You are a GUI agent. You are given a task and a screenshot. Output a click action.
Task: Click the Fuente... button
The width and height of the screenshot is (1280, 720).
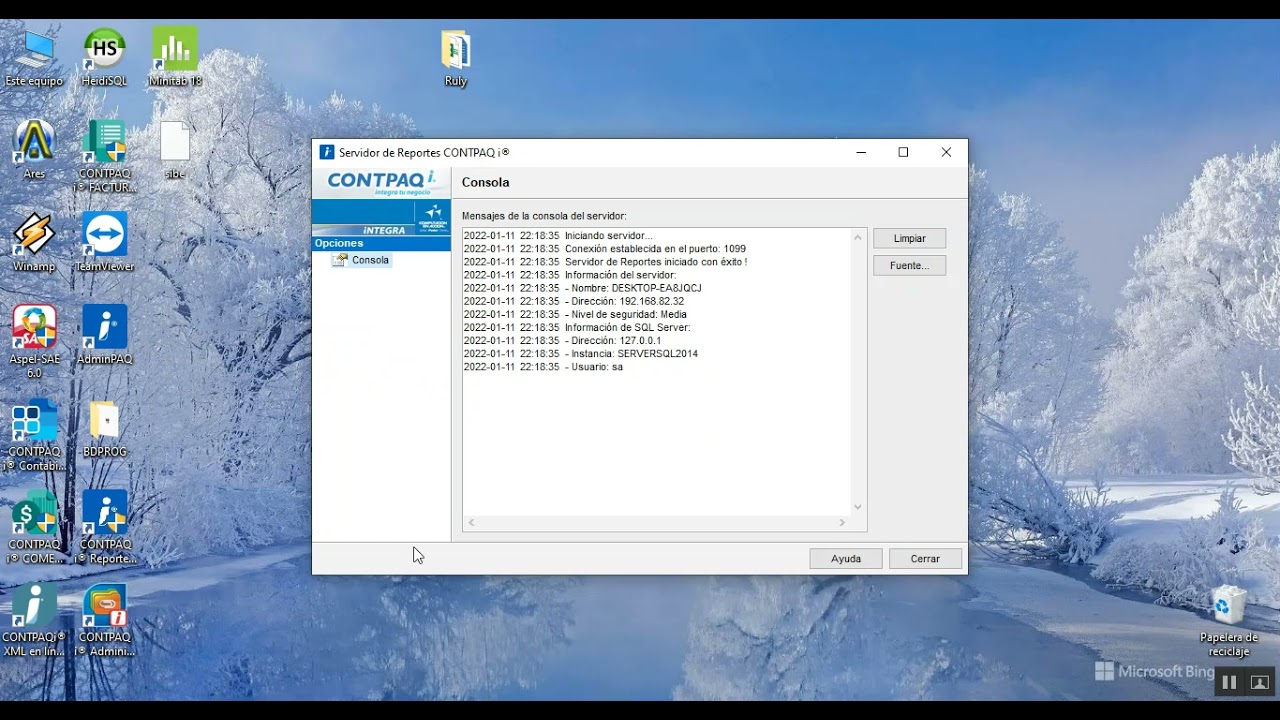909,266
